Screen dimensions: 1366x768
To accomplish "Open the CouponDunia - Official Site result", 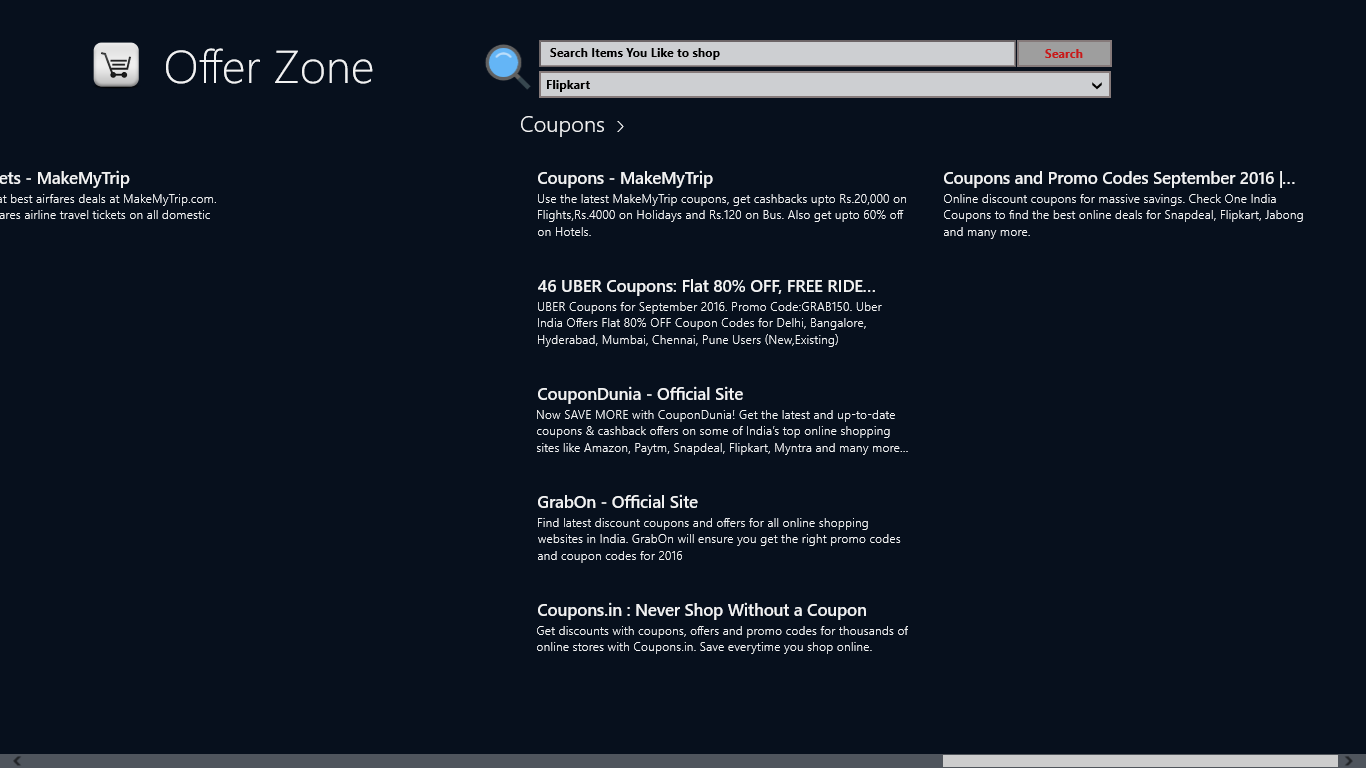I will tap(640, 394).
